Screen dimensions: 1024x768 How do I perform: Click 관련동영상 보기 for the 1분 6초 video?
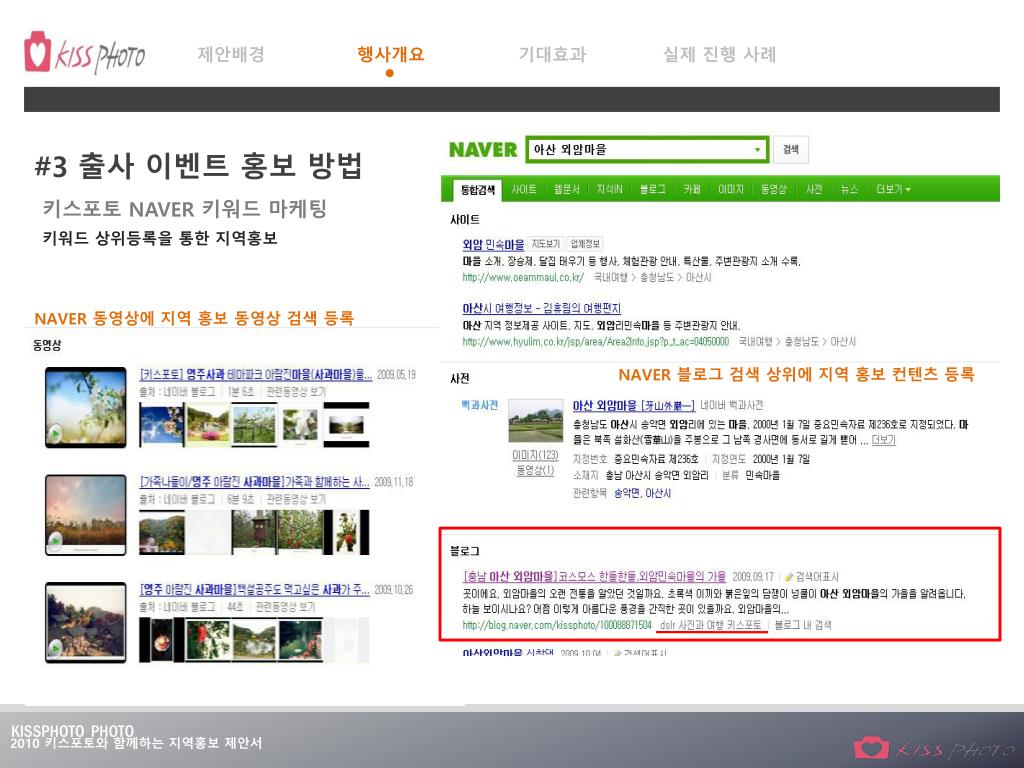pos(296,392)
